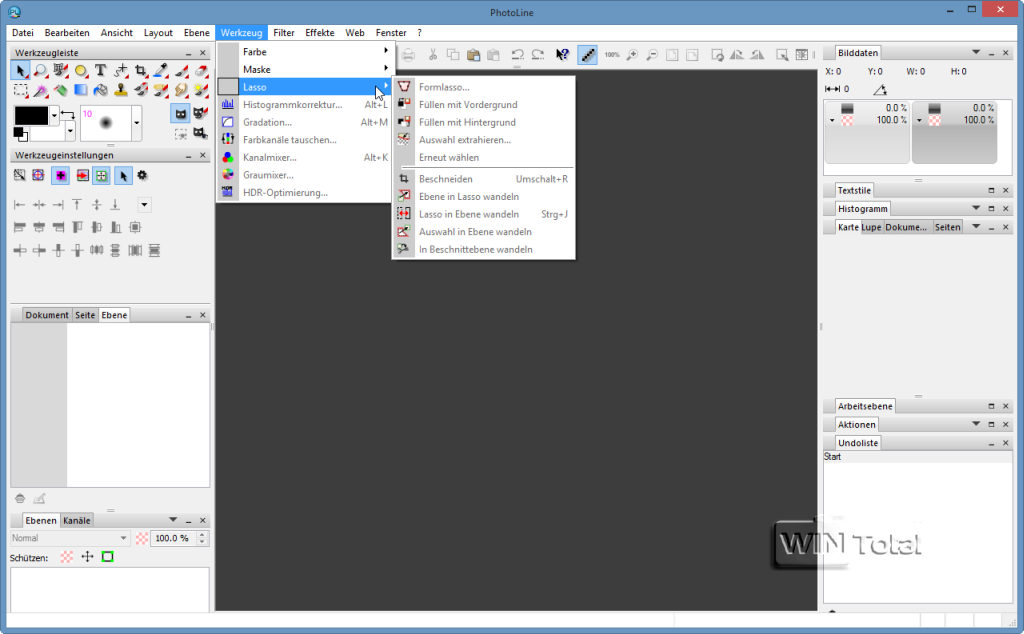Select the arrow pointer tool in Werkzeugleiste
Screen dimensions: 1024x634
click(20, 71)
